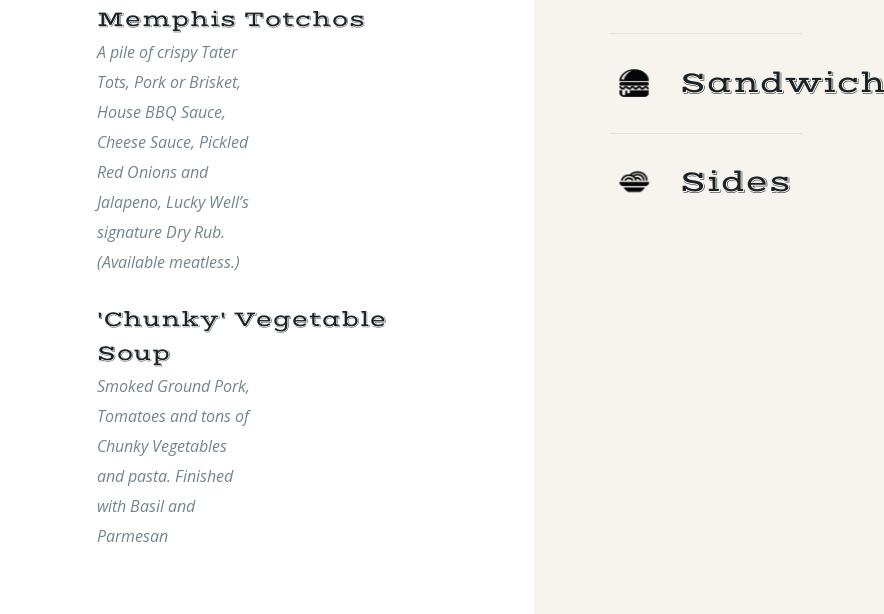Viewport: 884px width, 614px height.
Task: Click the "Red Onions and" text line
Action: point(152,172)
